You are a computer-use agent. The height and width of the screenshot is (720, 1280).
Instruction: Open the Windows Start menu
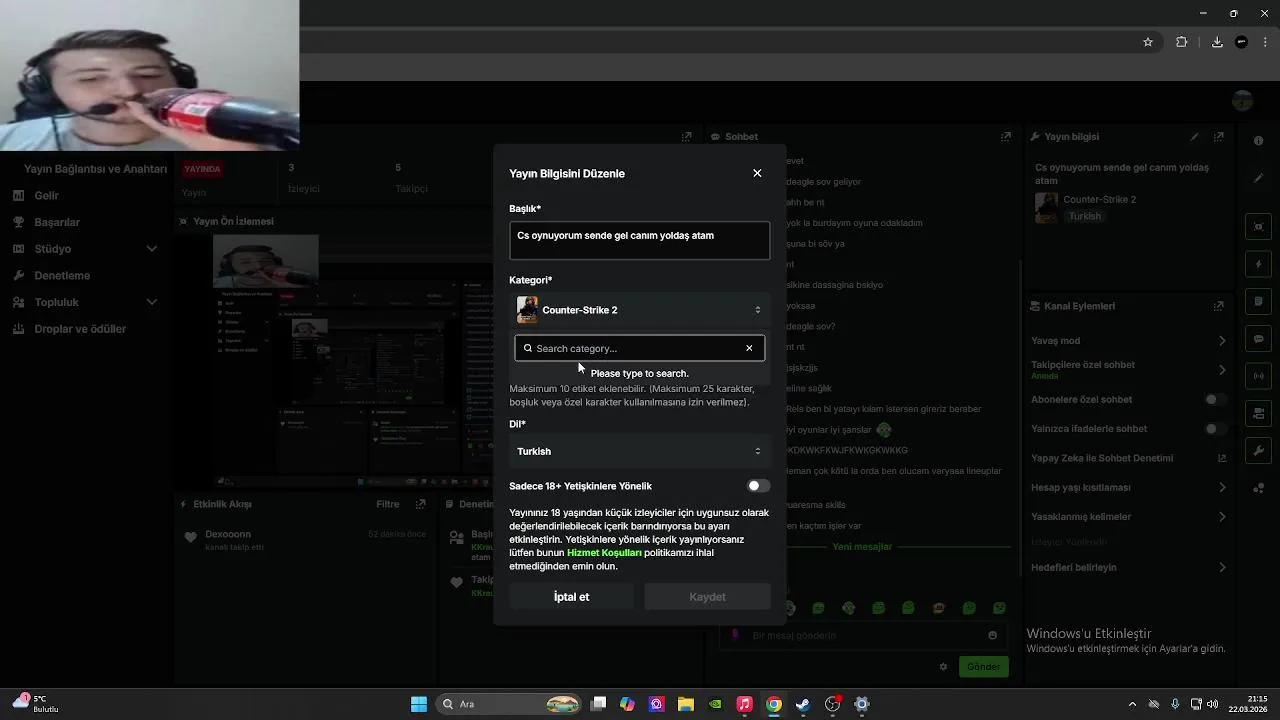[x=419, y=704]
